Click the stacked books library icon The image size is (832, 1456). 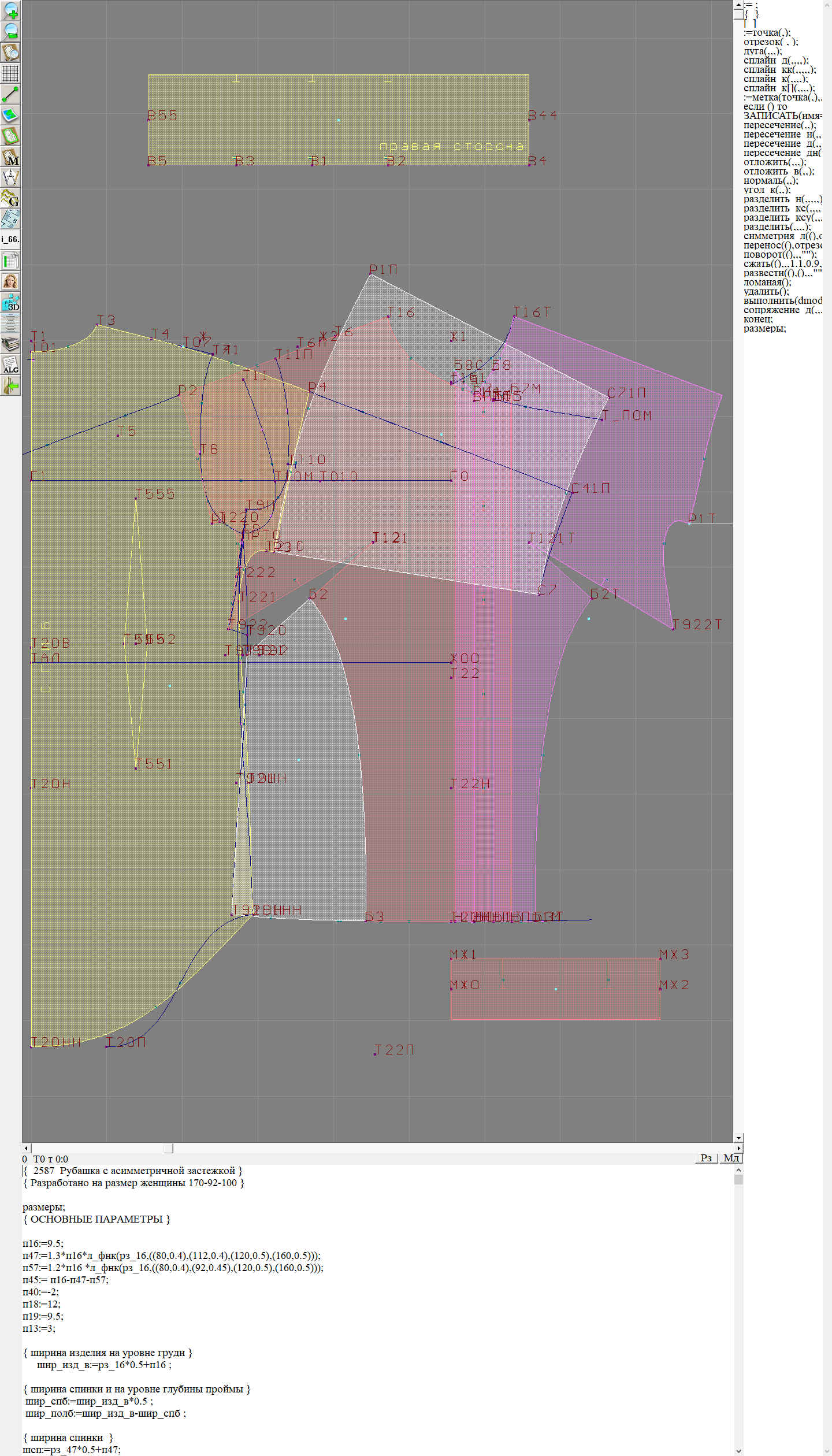[10, 344]
